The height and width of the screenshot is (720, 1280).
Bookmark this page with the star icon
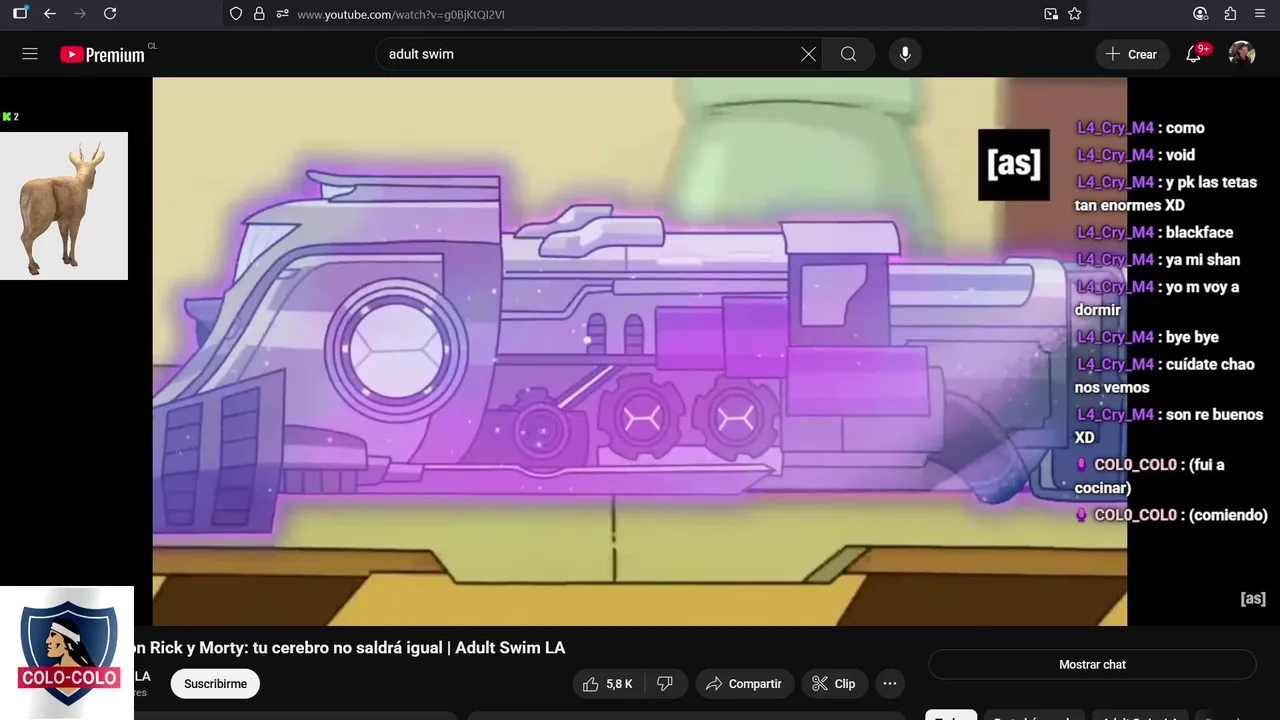1075,14
